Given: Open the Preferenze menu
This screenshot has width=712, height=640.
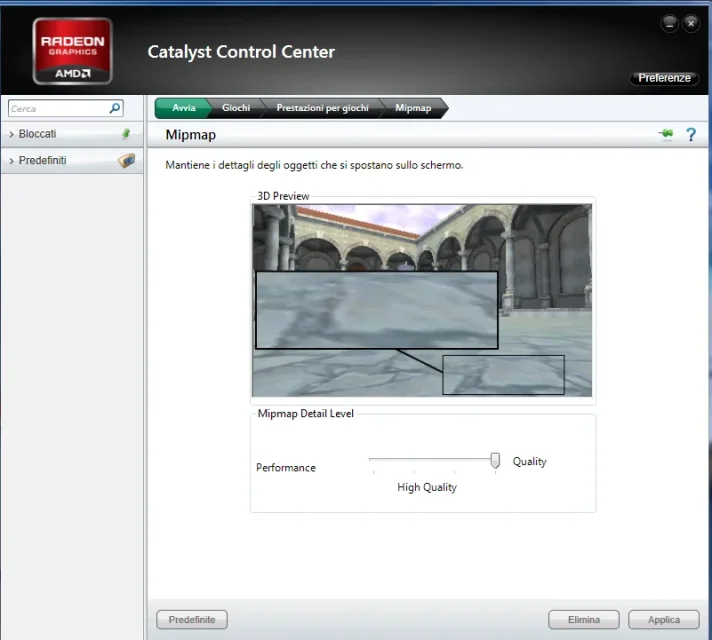Looking at the screenshot, I should pyautogui.click(x=664, y=78).
